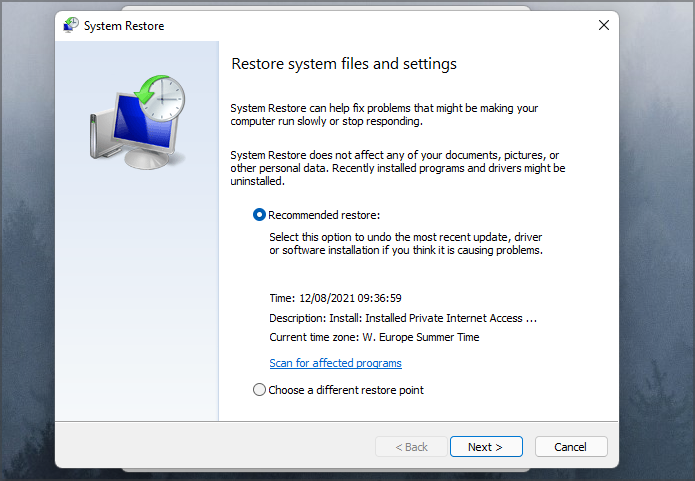Image resolution: width=695 pixels, height=481 pixels.
Task: Click the foggy desktop wallpaper outside the dialog
Action: tap(656, 239)
